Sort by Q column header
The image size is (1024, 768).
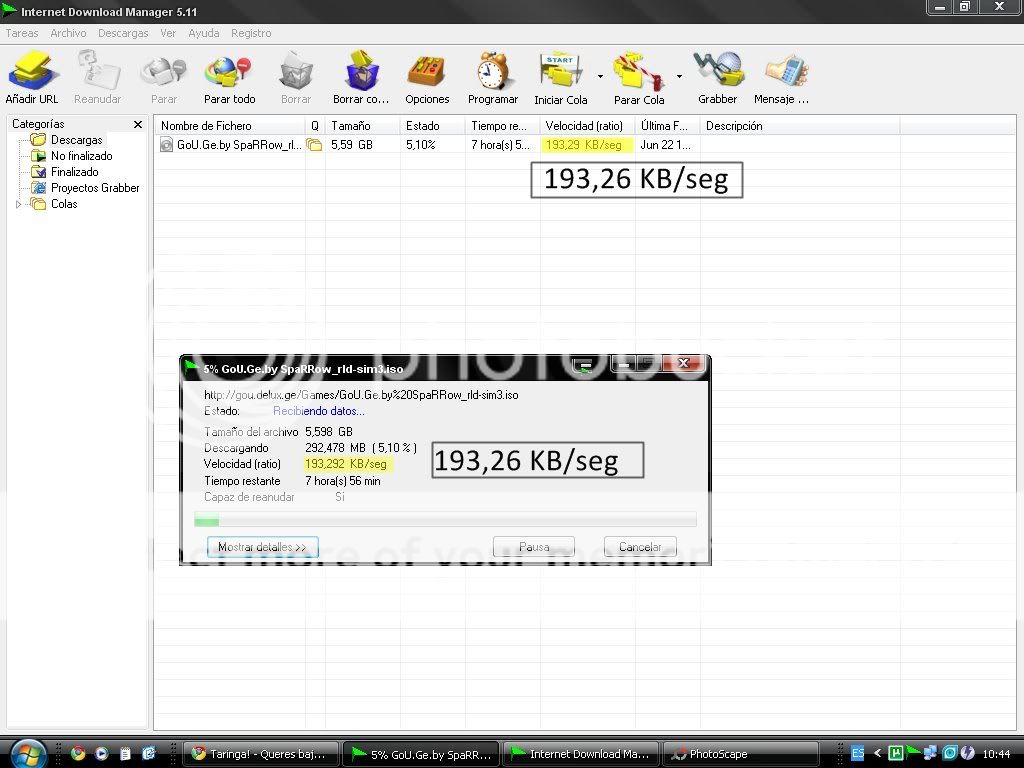pyautogui.click(x=315, y=125)
